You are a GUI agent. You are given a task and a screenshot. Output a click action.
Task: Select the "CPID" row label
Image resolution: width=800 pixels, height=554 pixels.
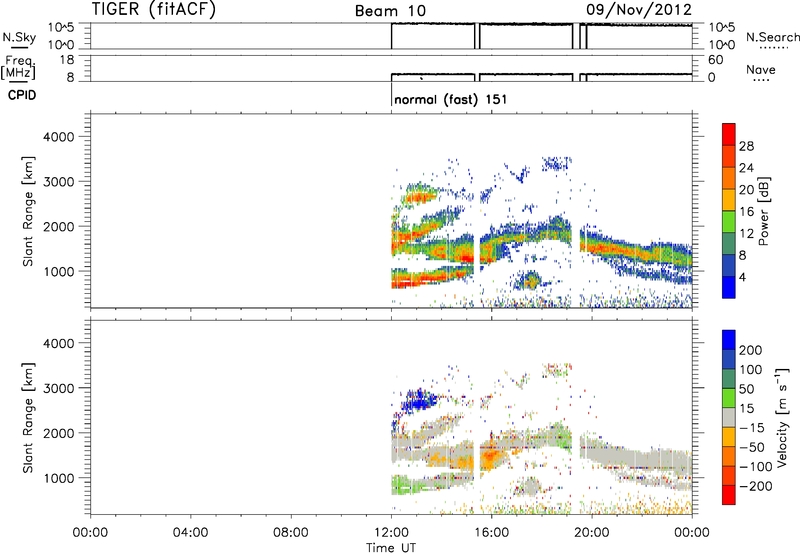point(22,95)
